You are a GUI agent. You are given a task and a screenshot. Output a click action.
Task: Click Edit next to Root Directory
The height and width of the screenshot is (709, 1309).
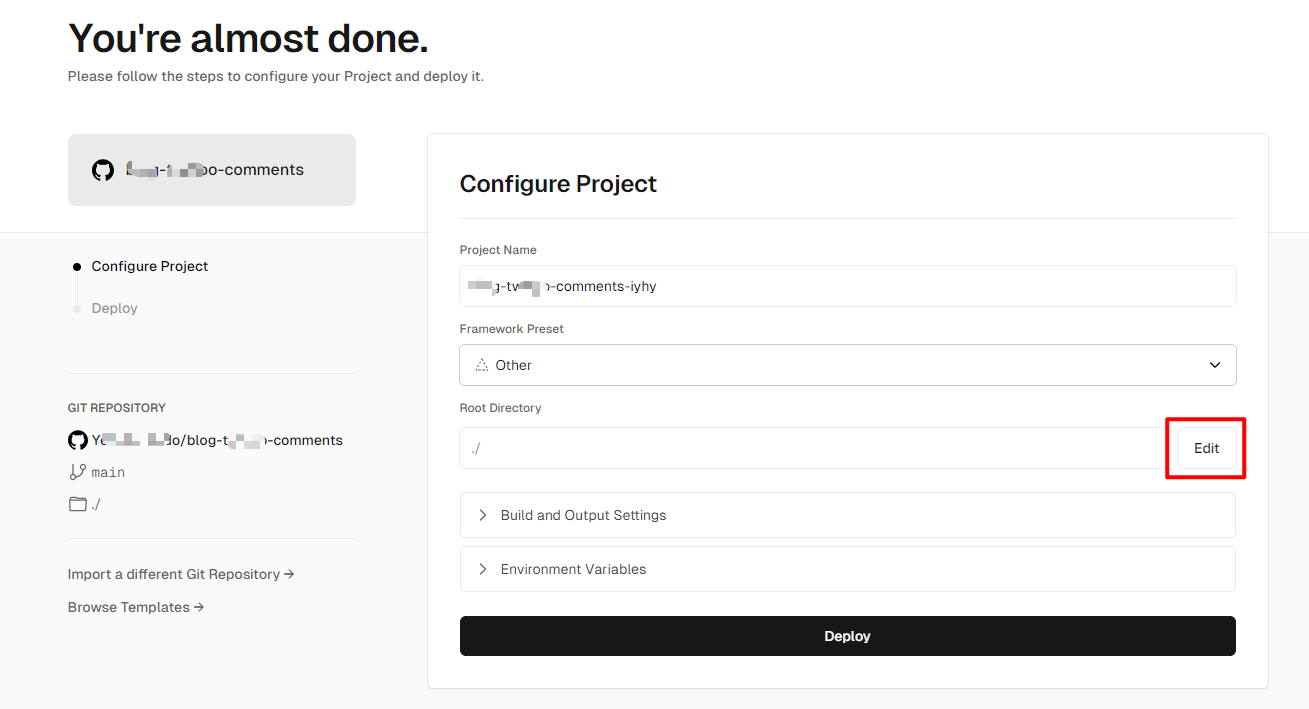(1206, 448)
